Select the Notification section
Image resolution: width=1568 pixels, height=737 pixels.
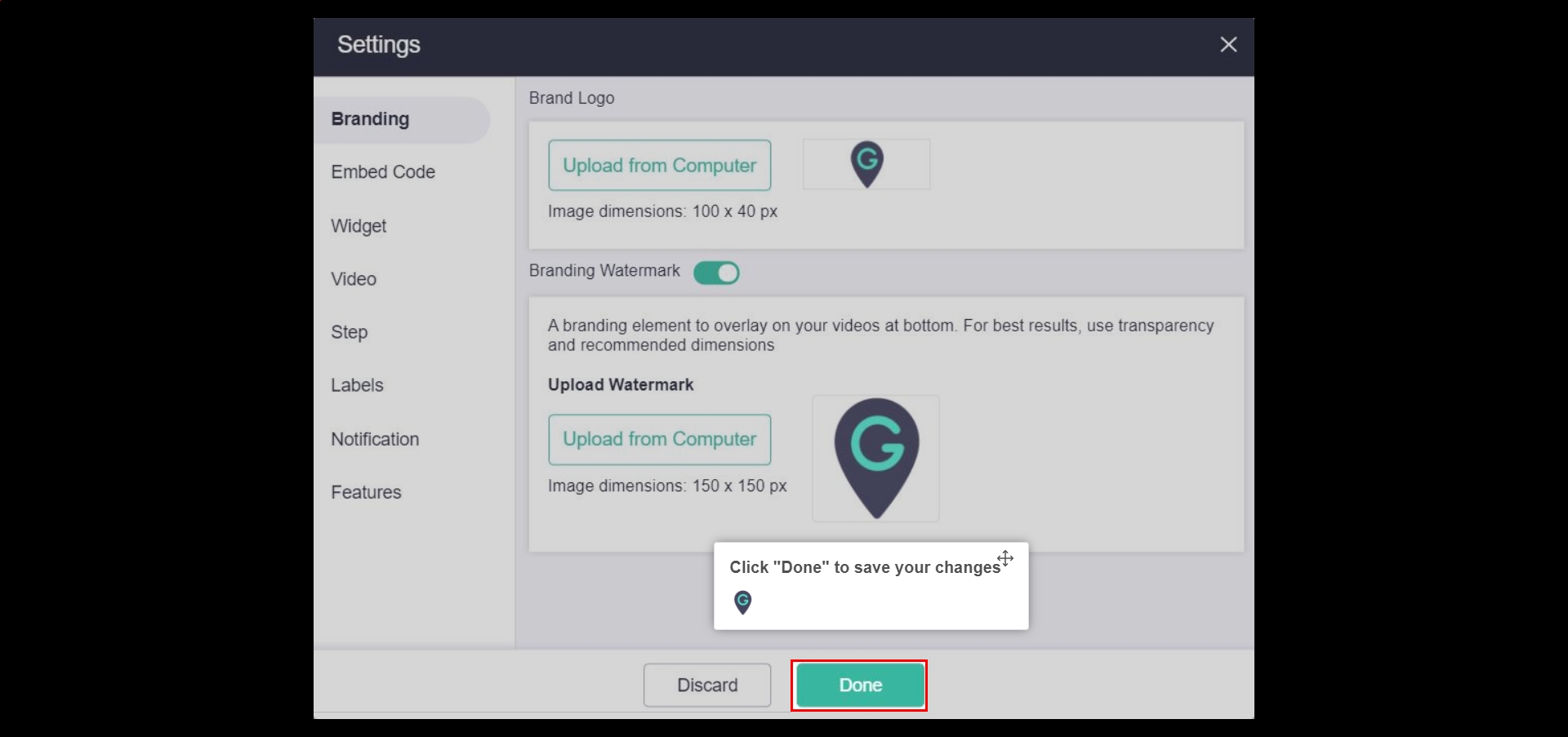[375, 439]
